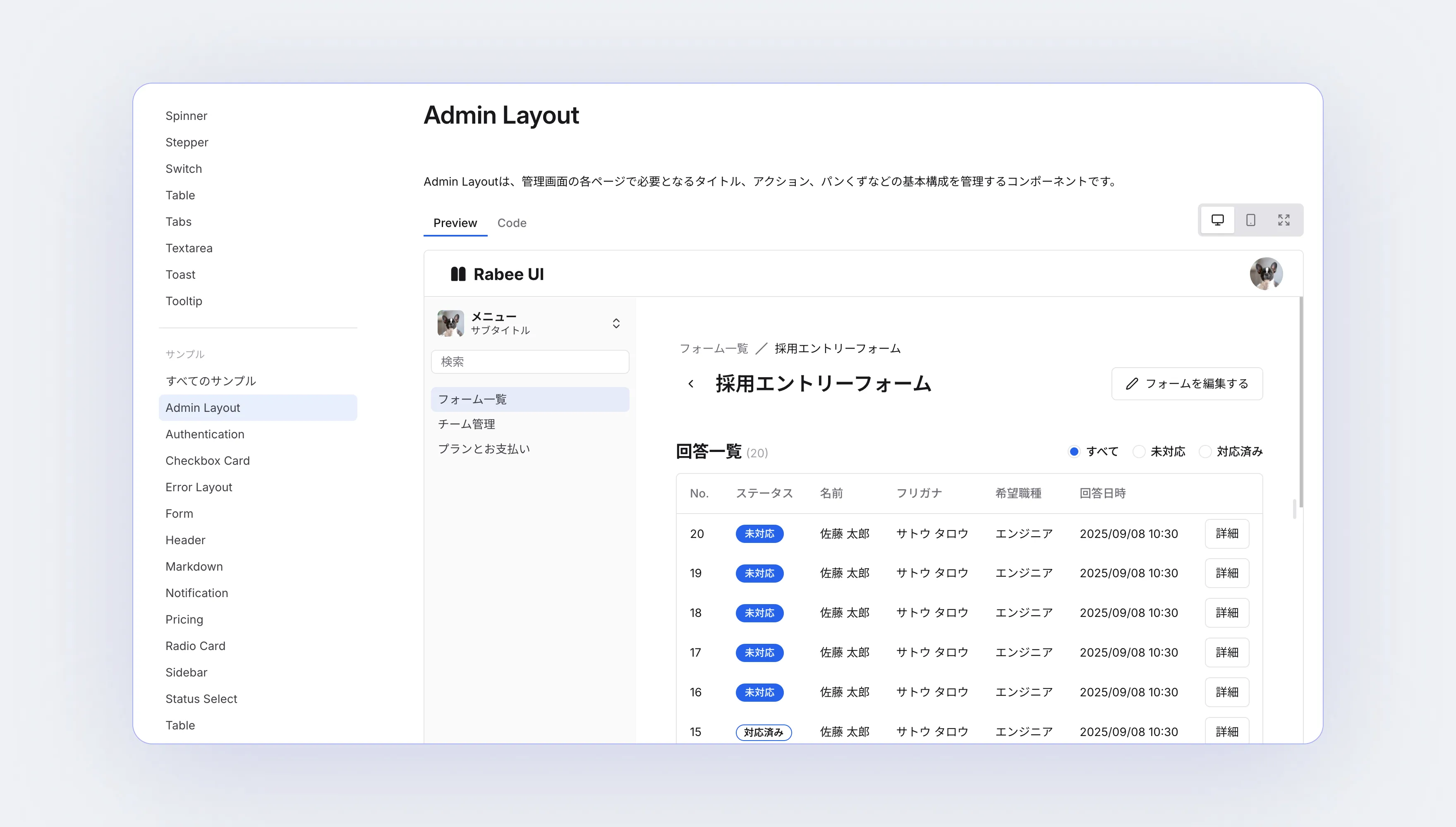This screenshot has height=827, width=1456.
Task: Open チーム管理 in preview sidebar
Action: tap(530, 424)
